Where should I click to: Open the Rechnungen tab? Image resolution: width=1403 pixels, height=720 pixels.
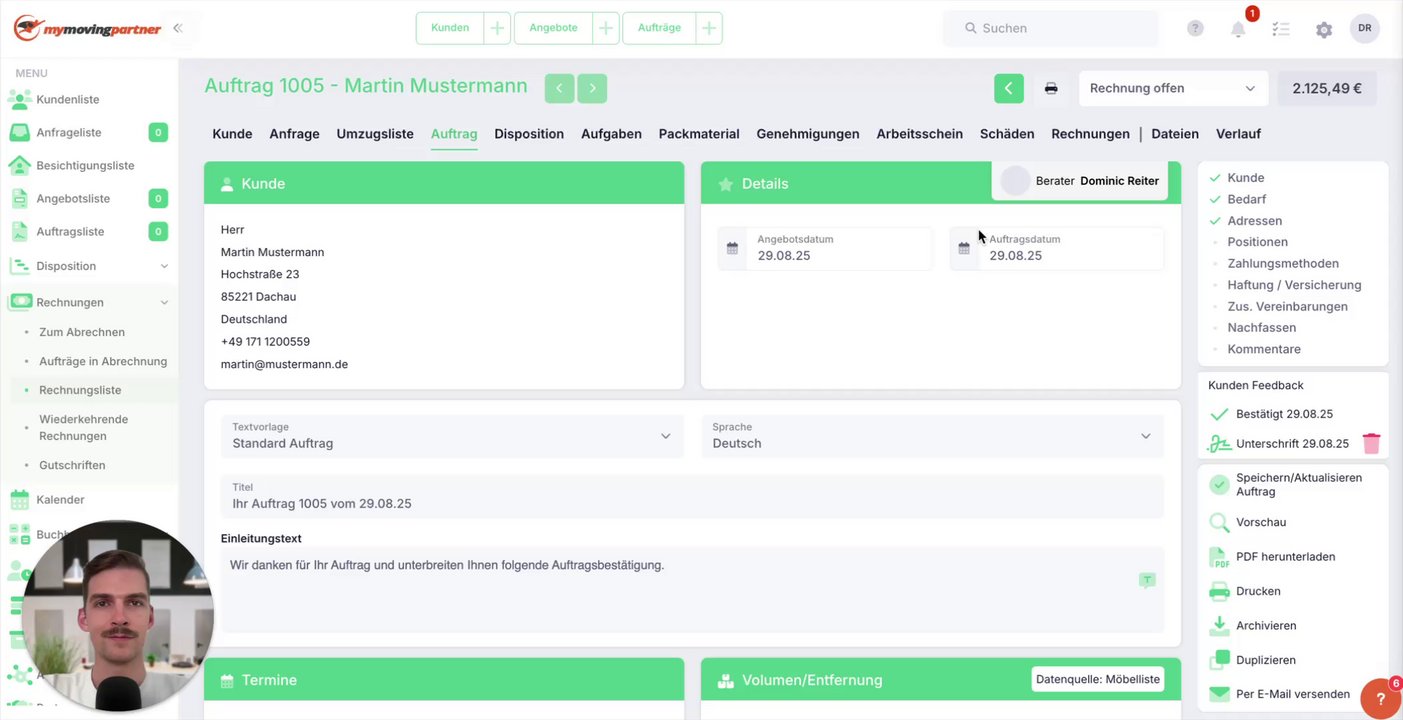(1090, 134)
